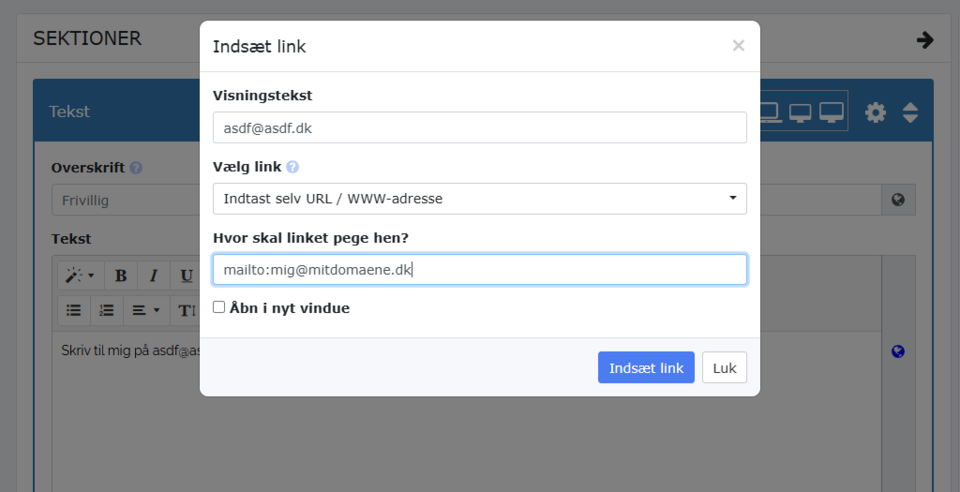Click section reorder up-down arrows
960x492 pixels.
coord(910,112)
